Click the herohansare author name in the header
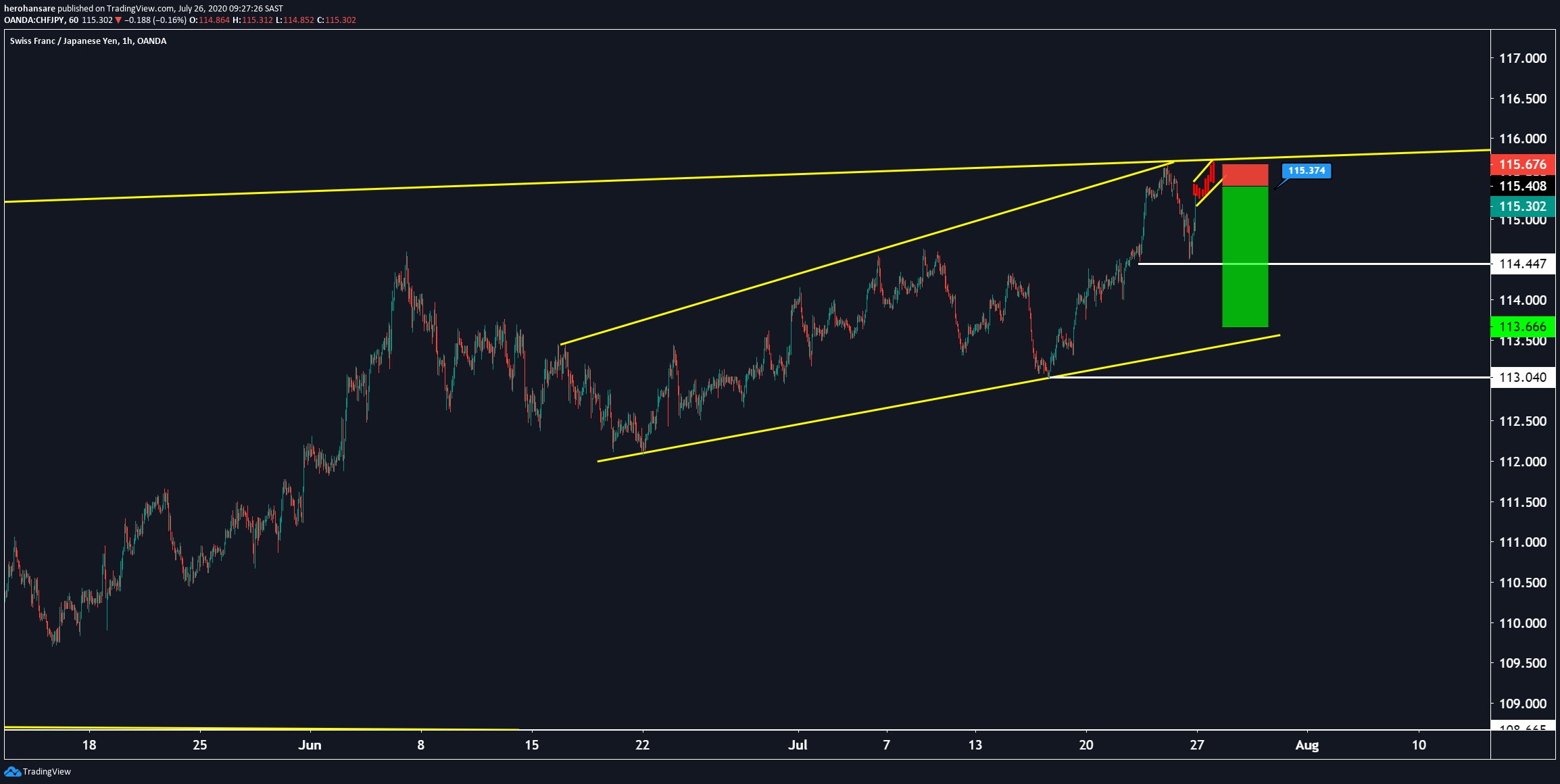Image resolution: width=1560 pixels, height=784 pixels. pyautogui.click(x=29, y=9)
